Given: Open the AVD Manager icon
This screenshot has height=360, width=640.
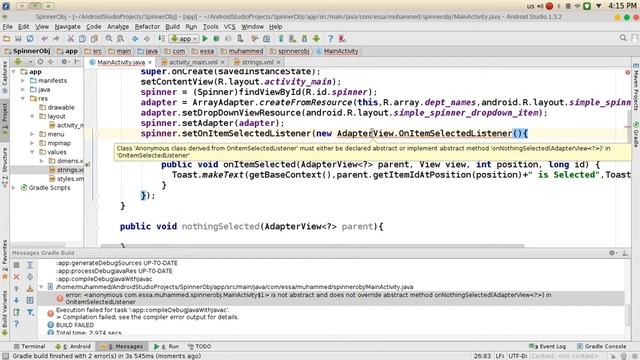Looking at the screenshot, I should (293, 39).
